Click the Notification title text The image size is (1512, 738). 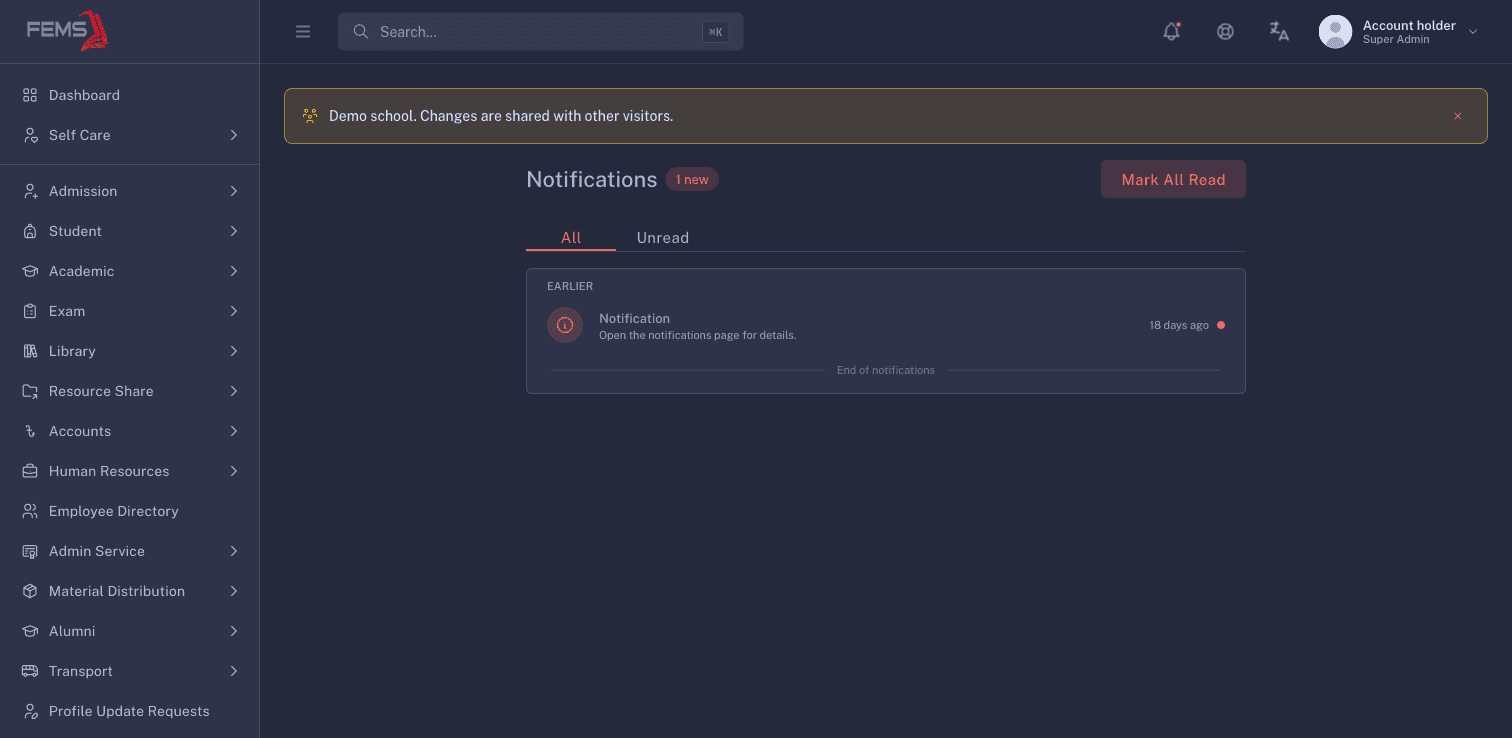click(x=634, y=318)
